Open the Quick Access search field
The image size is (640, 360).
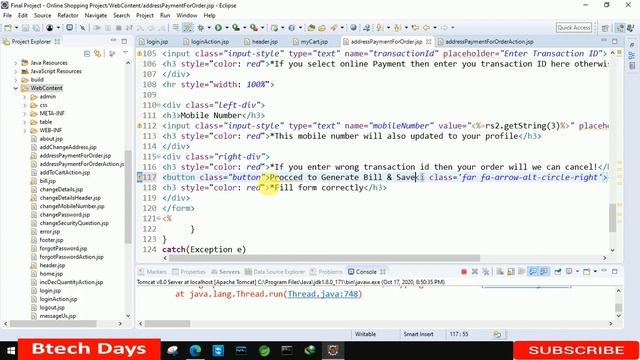pos(573,27)
